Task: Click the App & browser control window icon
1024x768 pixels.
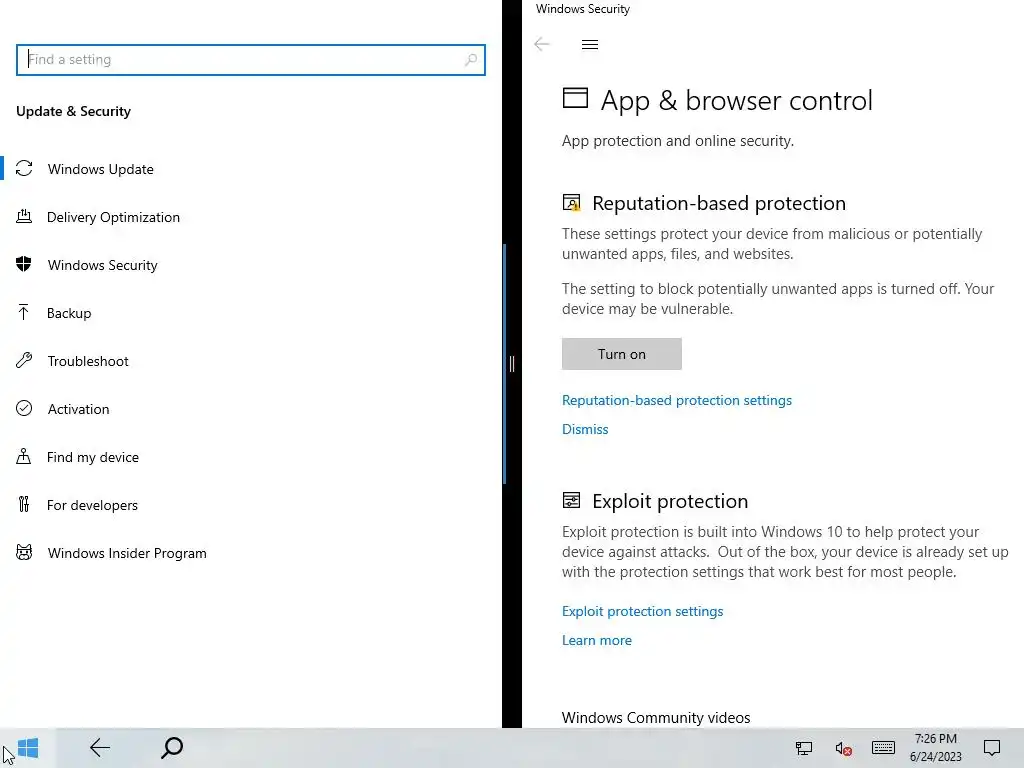Action: [x=575, y=98]
